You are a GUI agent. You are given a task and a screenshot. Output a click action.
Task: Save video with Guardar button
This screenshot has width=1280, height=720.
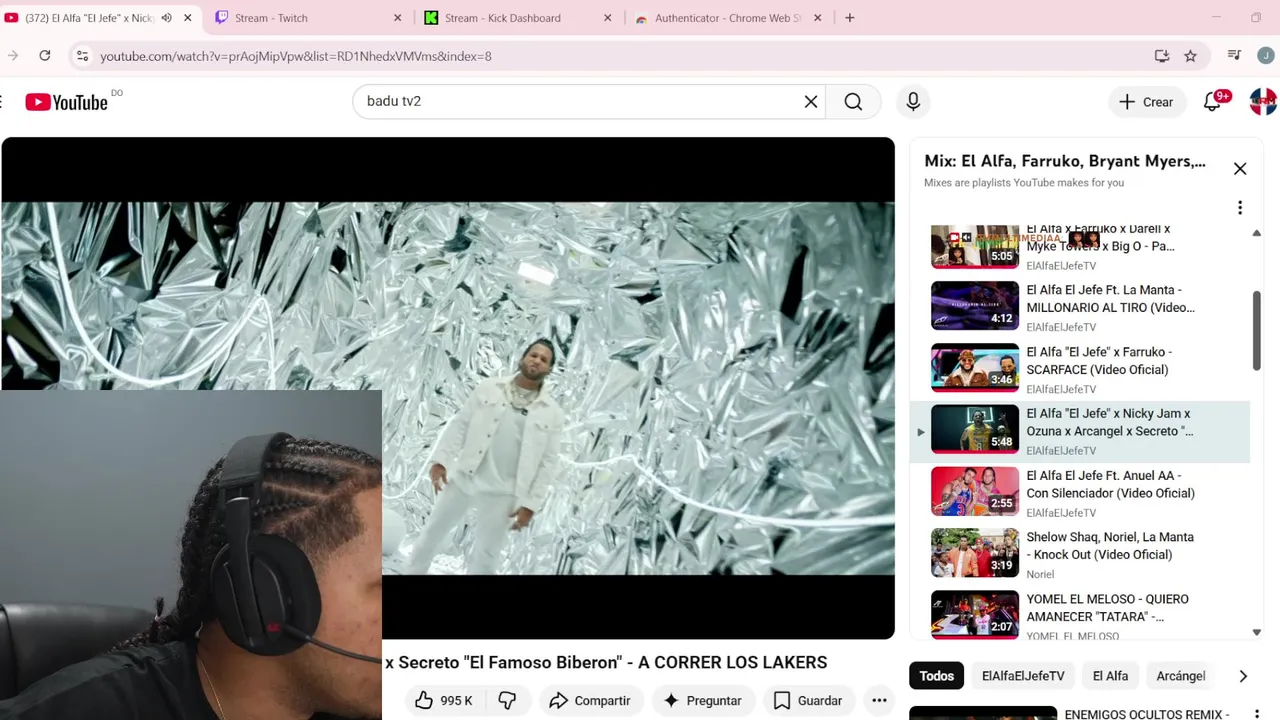tap(808, 701)
